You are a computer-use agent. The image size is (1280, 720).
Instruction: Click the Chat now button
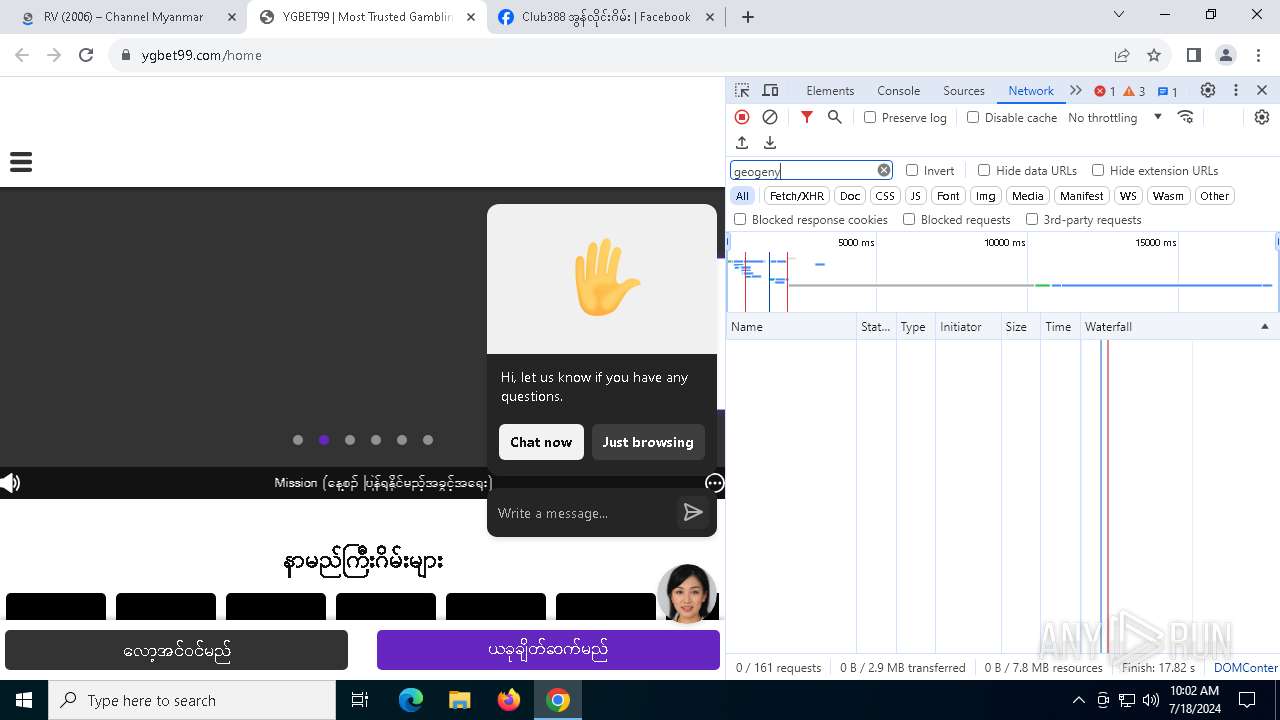pyautogui.click(x=541, y=442)
